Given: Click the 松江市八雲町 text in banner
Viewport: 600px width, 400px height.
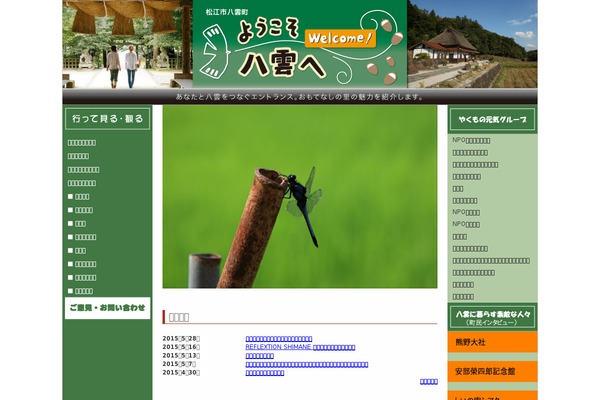Looking at the screenshot, I should [227, 12].
